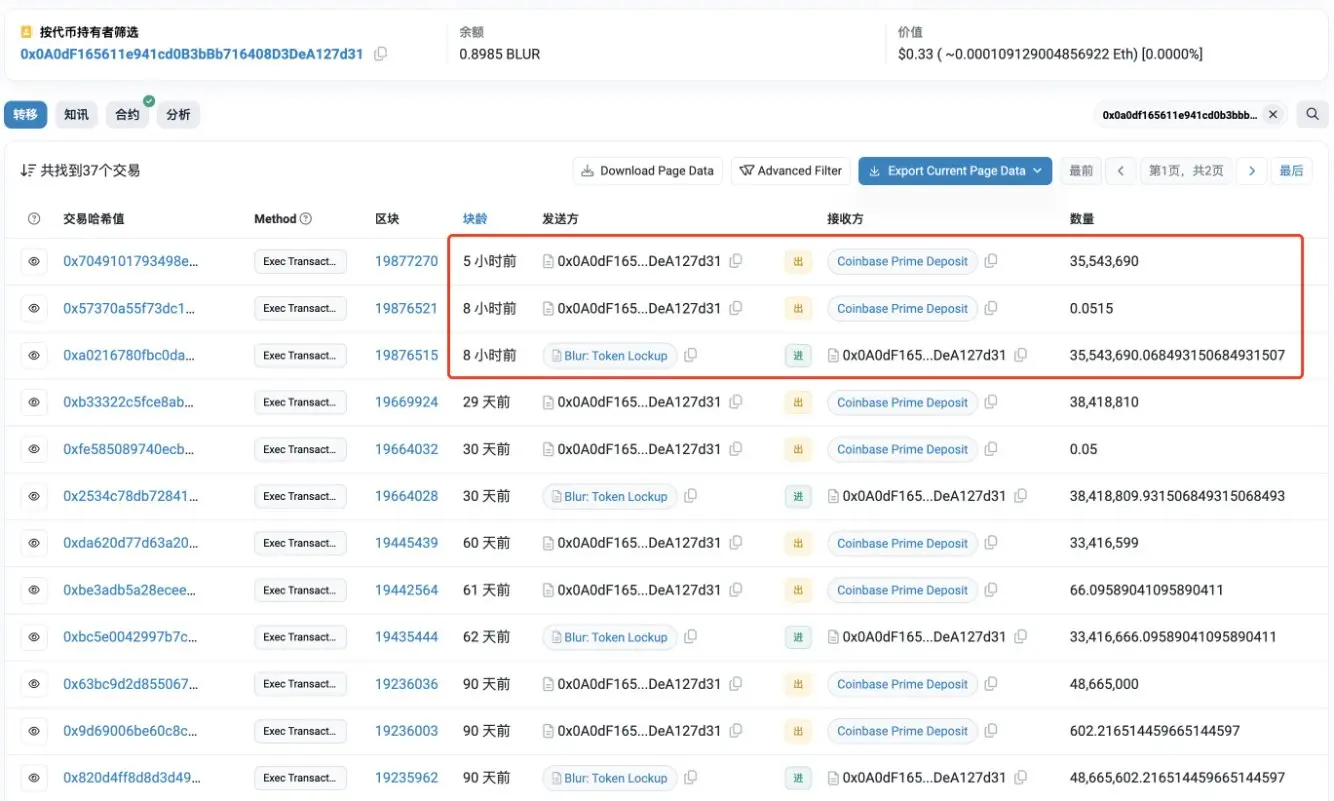Switch to the 分析 tab

pos(178,114)
